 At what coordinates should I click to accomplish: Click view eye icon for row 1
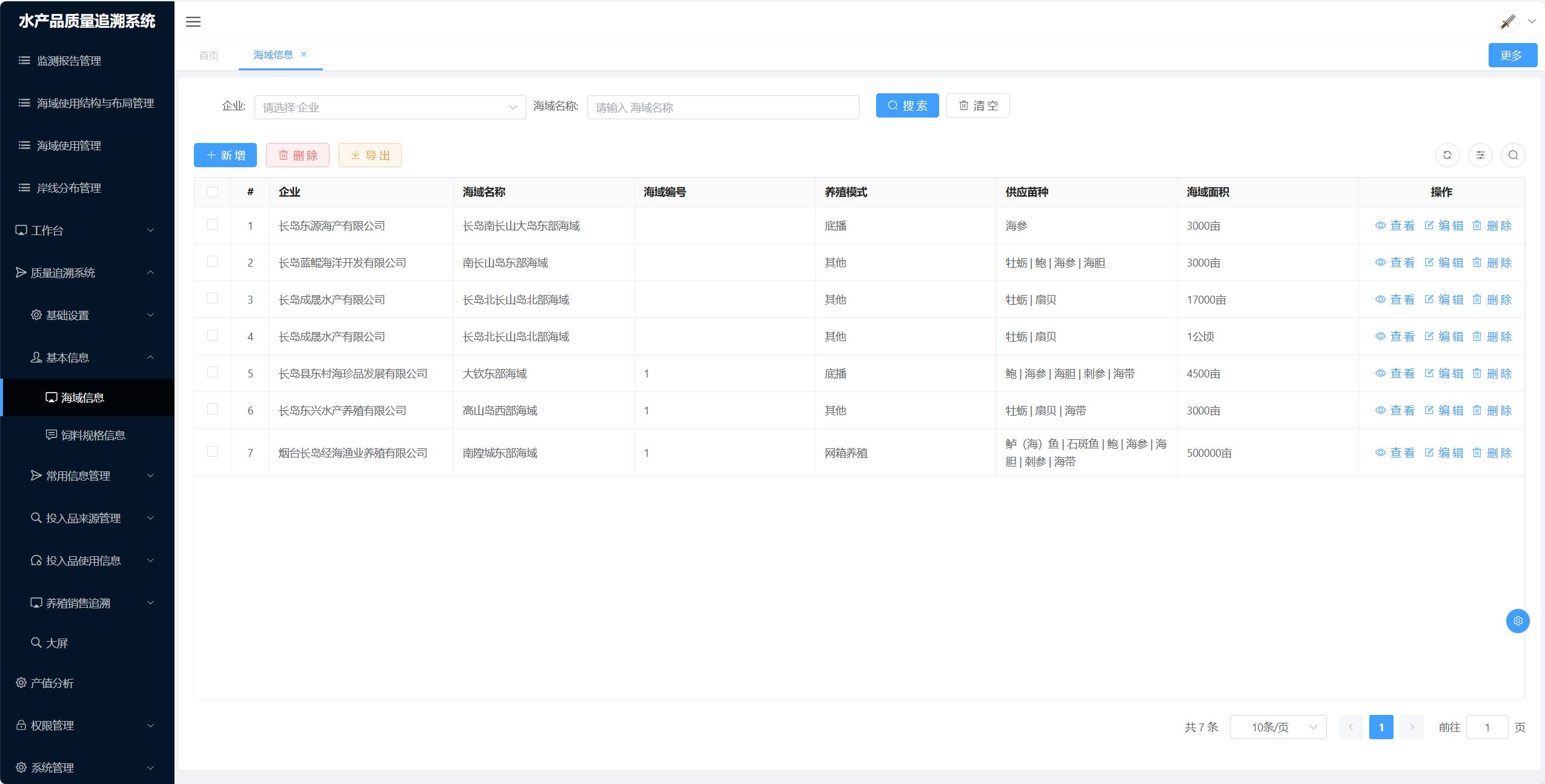pos(1380,225)
